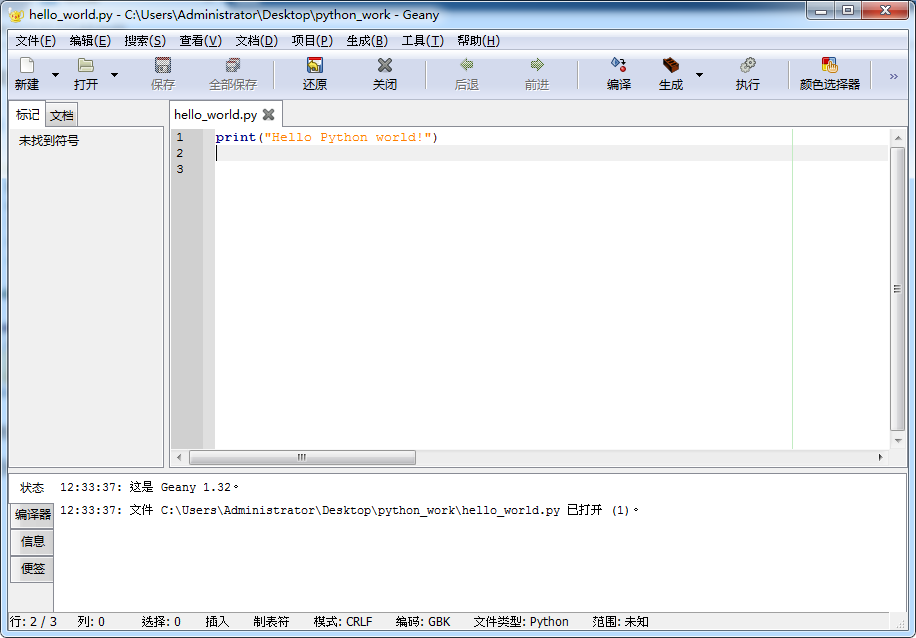
Task: Click the editor horizontal scrollbar thumb
Action: point(302,457)
